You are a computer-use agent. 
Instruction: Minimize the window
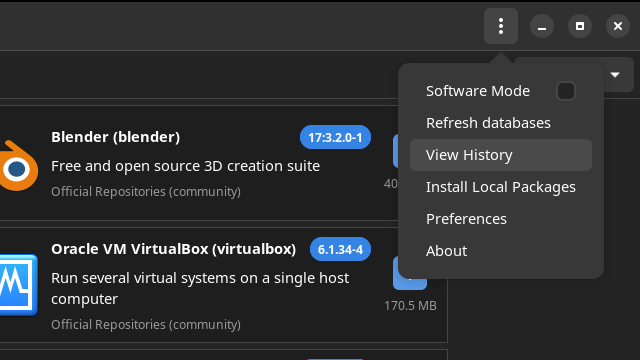[x=542, y=26]
